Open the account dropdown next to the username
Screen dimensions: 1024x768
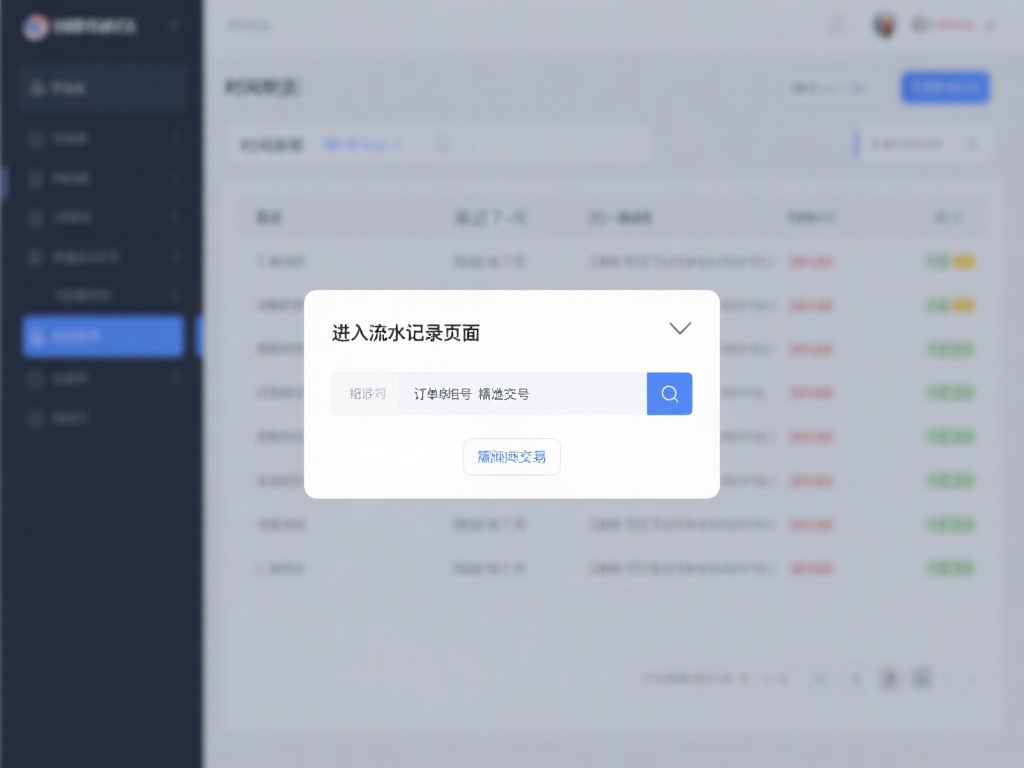pyautogui.click(x=990, y=25)
